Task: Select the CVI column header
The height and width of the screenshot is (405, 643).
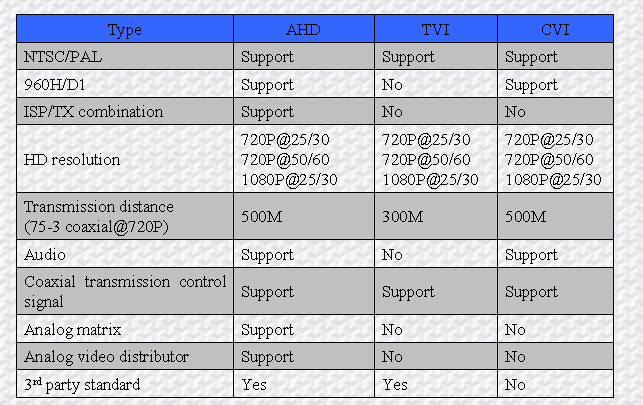Action: point(555,29)
